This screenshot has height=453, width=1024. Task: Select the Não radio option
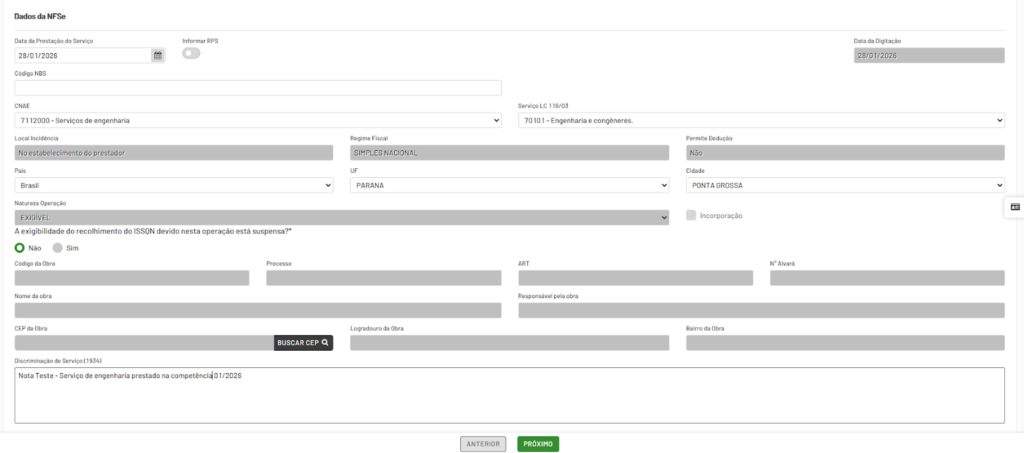pos(20,247)
